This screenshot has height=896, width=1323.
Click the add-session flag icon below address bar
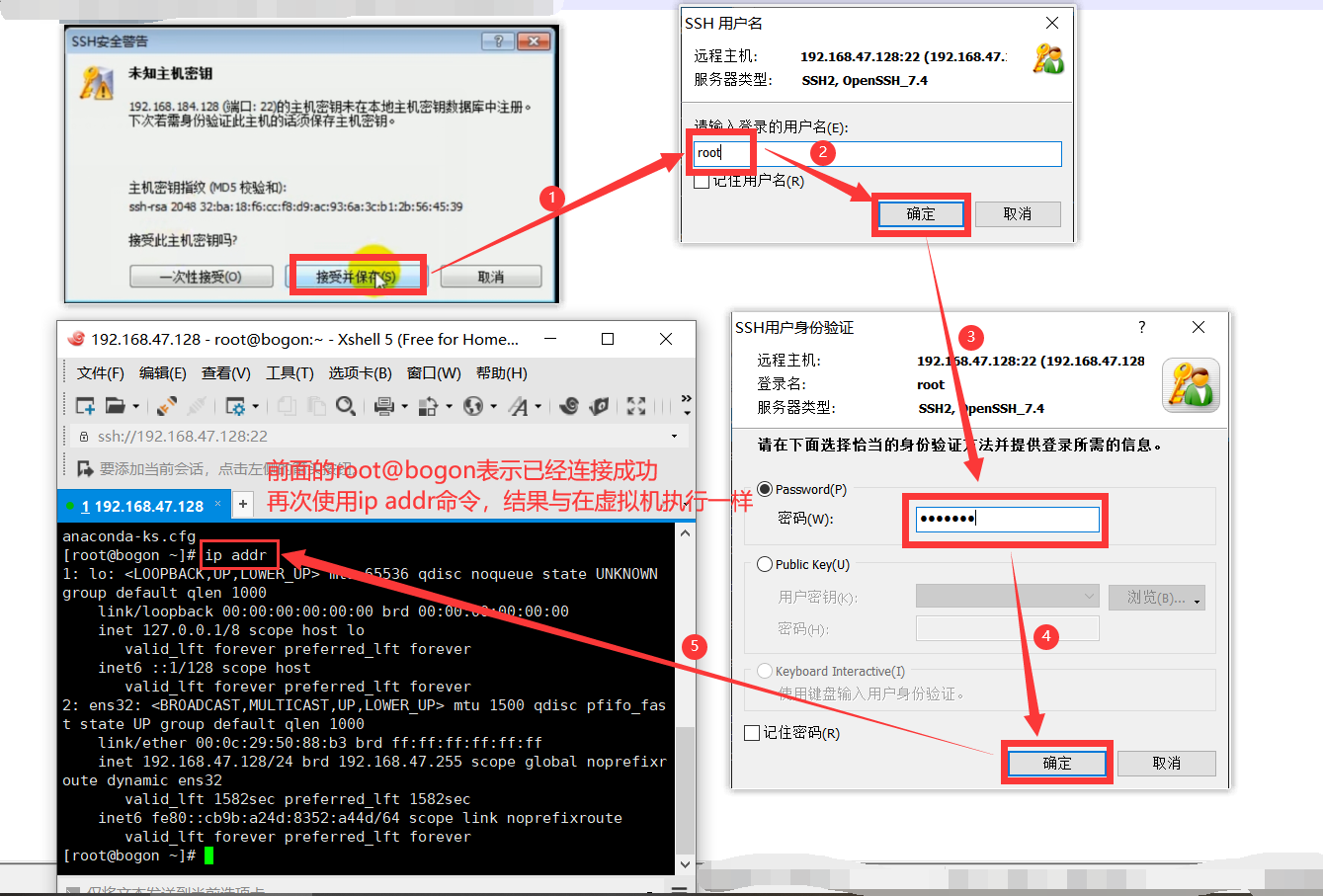[85, 467]
